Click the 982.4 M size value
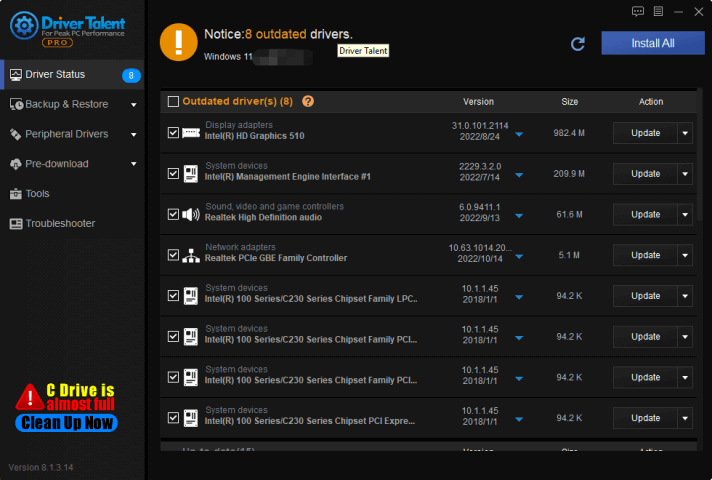The height and width of the screenshot is (480, 712). pyautogui.click(x=569, y=133)
